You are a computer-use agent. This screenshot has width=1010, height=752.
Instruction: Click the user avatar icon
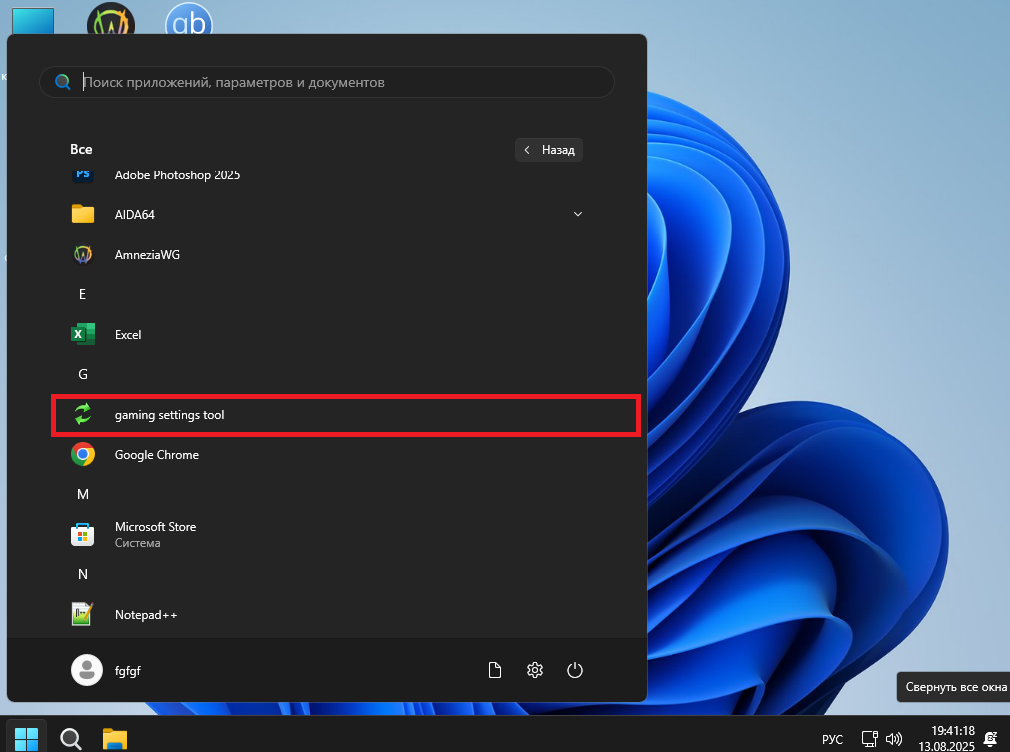coord(86,670)
